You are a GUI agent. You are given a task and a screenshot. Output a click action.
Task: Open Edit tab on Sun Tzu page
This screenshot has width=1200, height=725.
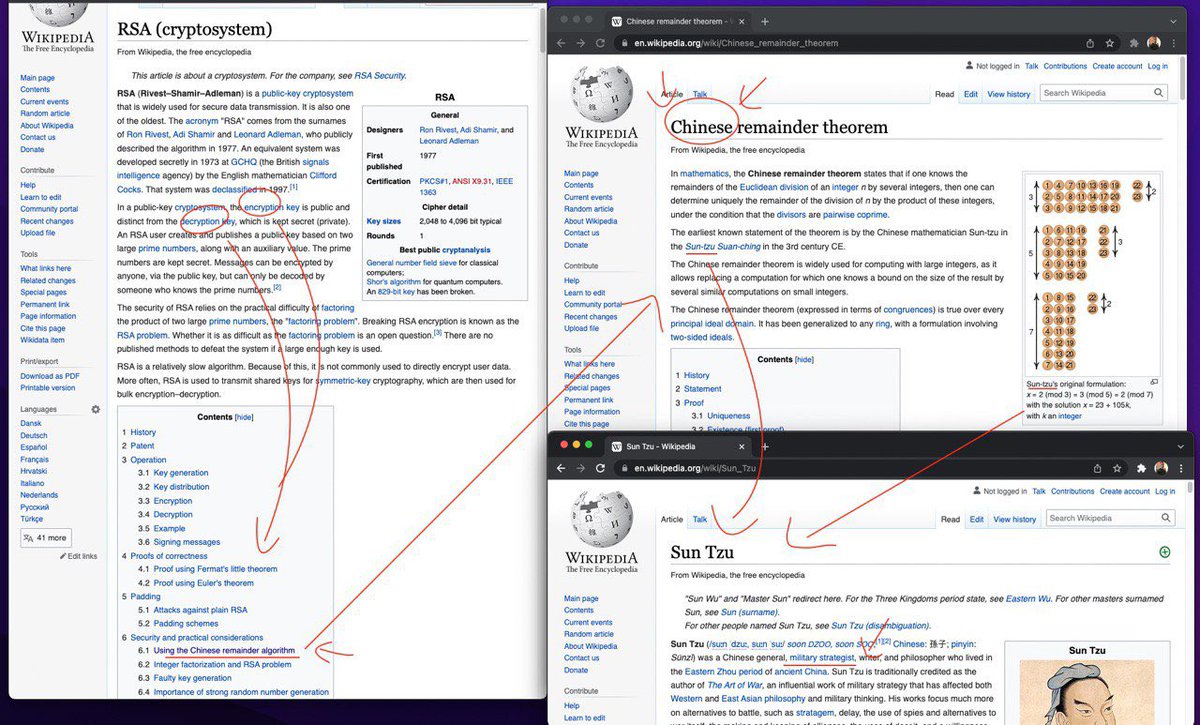pos(977,519)
